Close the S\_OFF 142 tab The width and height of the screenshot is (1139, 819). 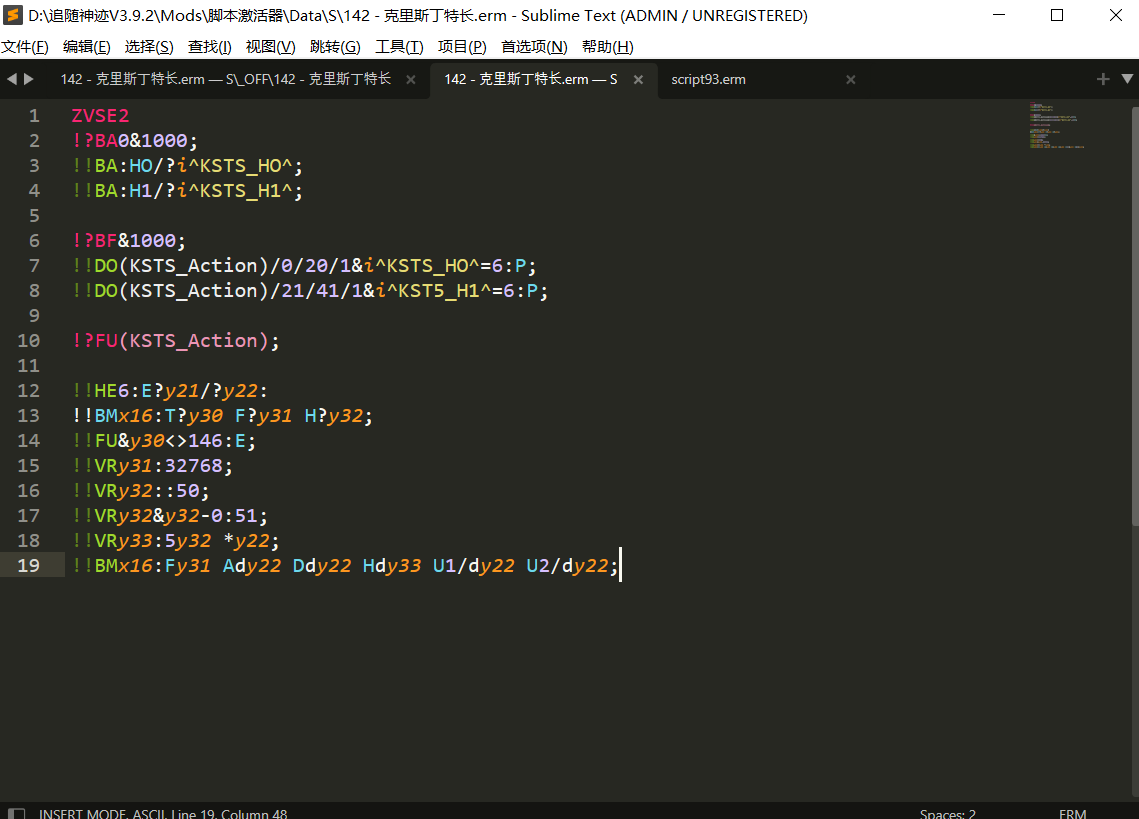[x=410, y=79]
